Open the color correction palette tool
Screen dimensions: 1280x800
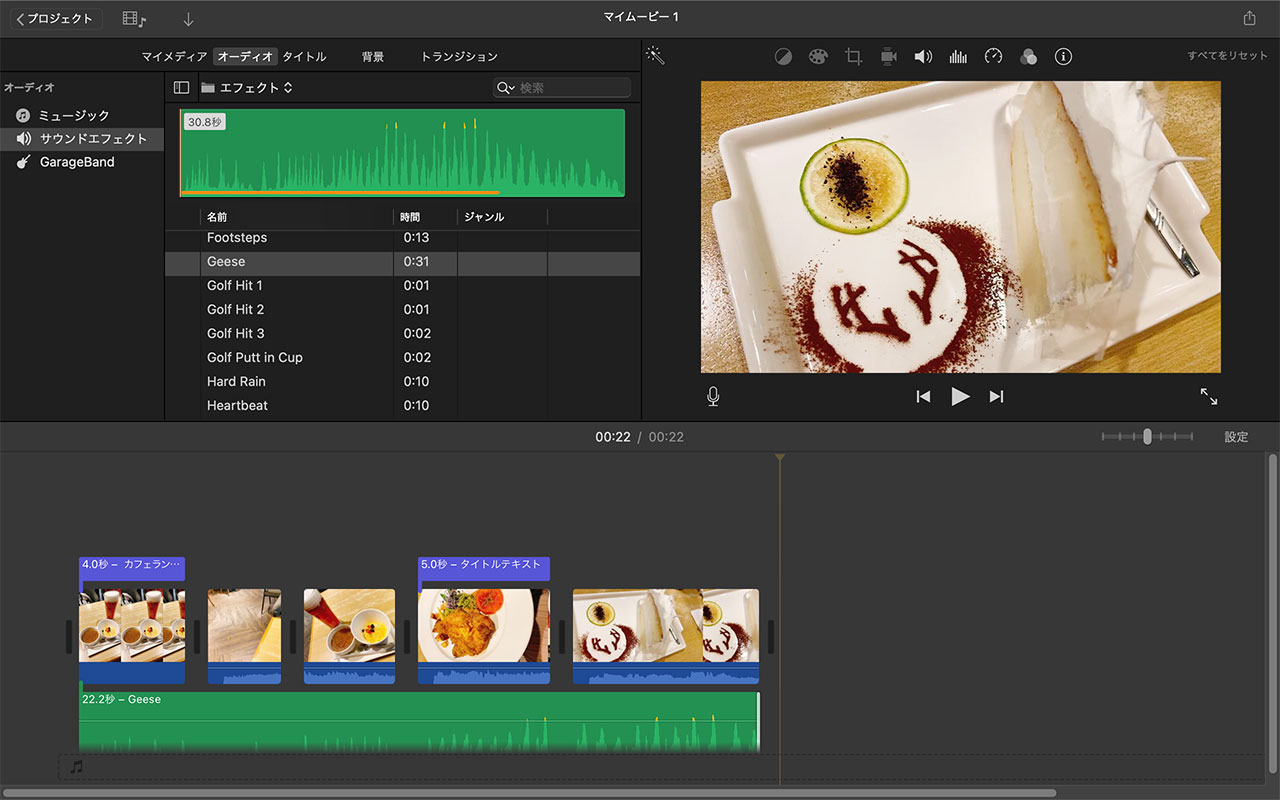pyautogui.click(x=818, y=57)
